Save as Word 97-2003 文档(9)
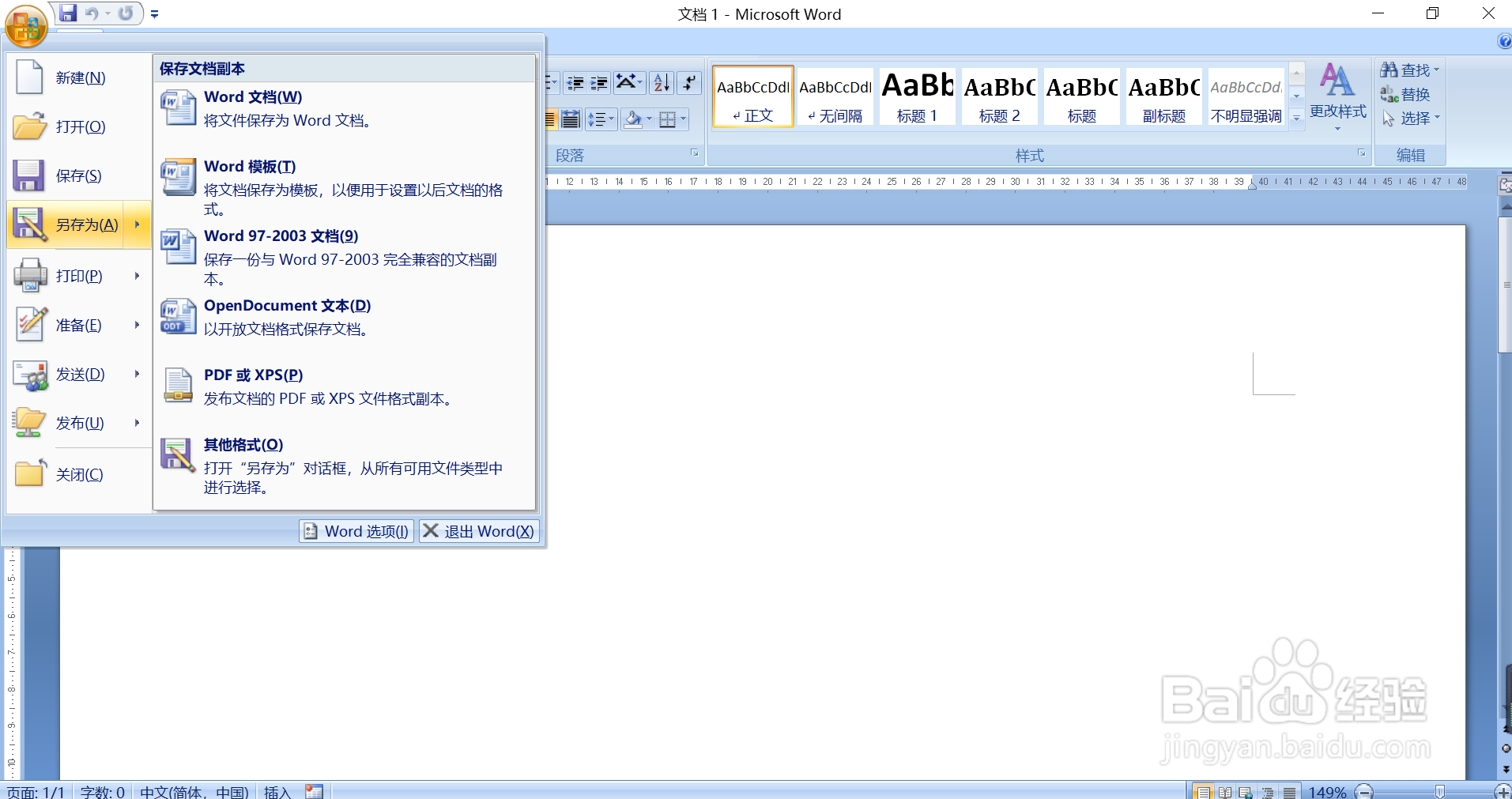 click(345, 257)
